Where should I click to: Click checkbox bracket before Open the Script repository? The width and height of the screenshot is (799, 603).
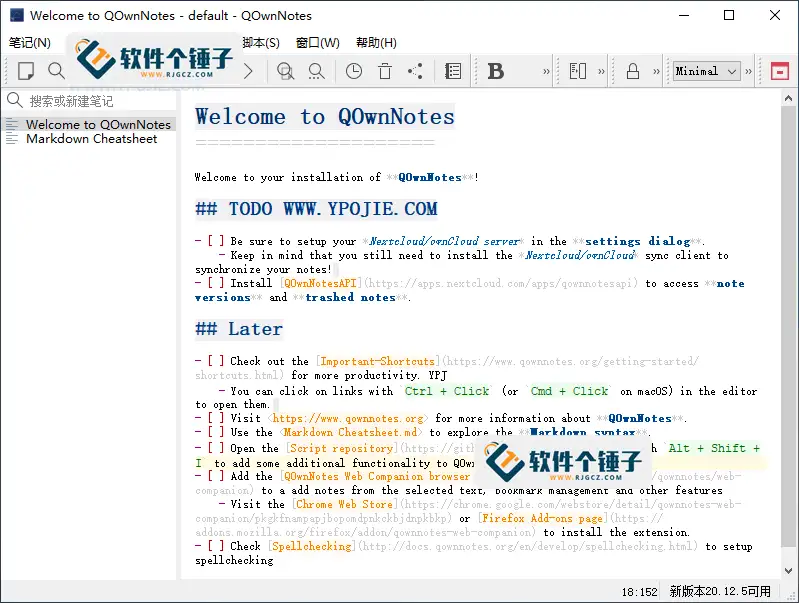(x=215, y=448)
